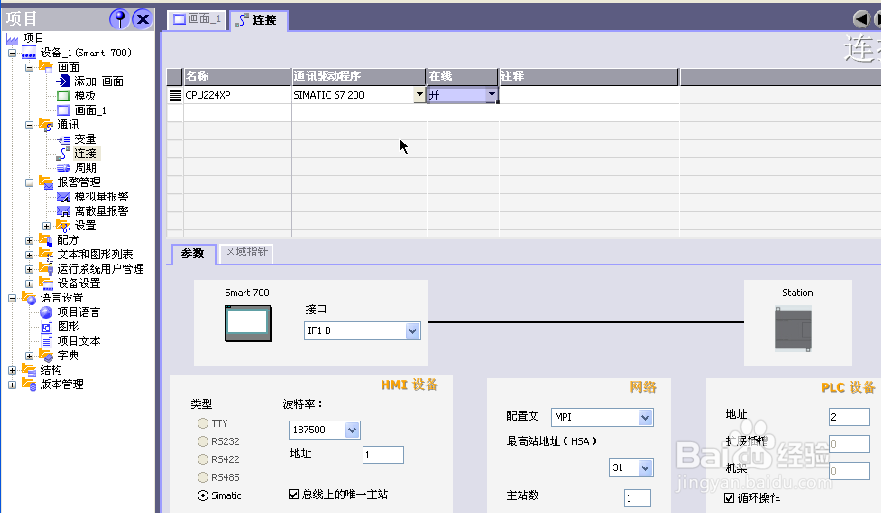Click the 画面 folder icon
The width and height of the screenshot is (881, 513).
46,67
